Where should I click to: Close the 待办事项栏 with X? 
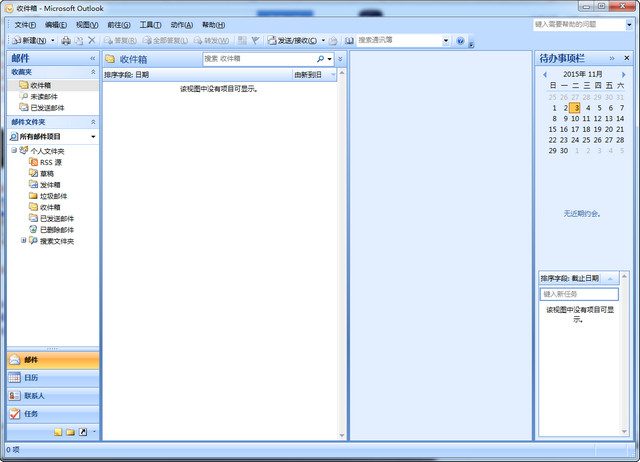click(x=627, y=58)
